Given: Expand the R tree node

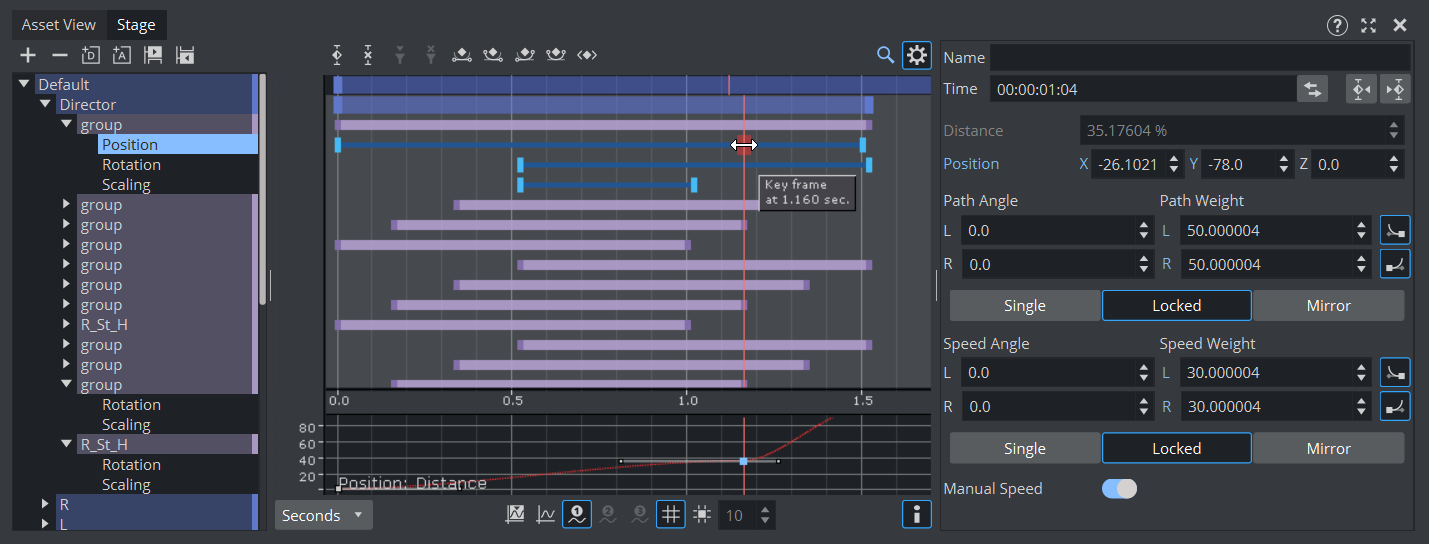Looking at the screenshot, I should tap(45, 504).
